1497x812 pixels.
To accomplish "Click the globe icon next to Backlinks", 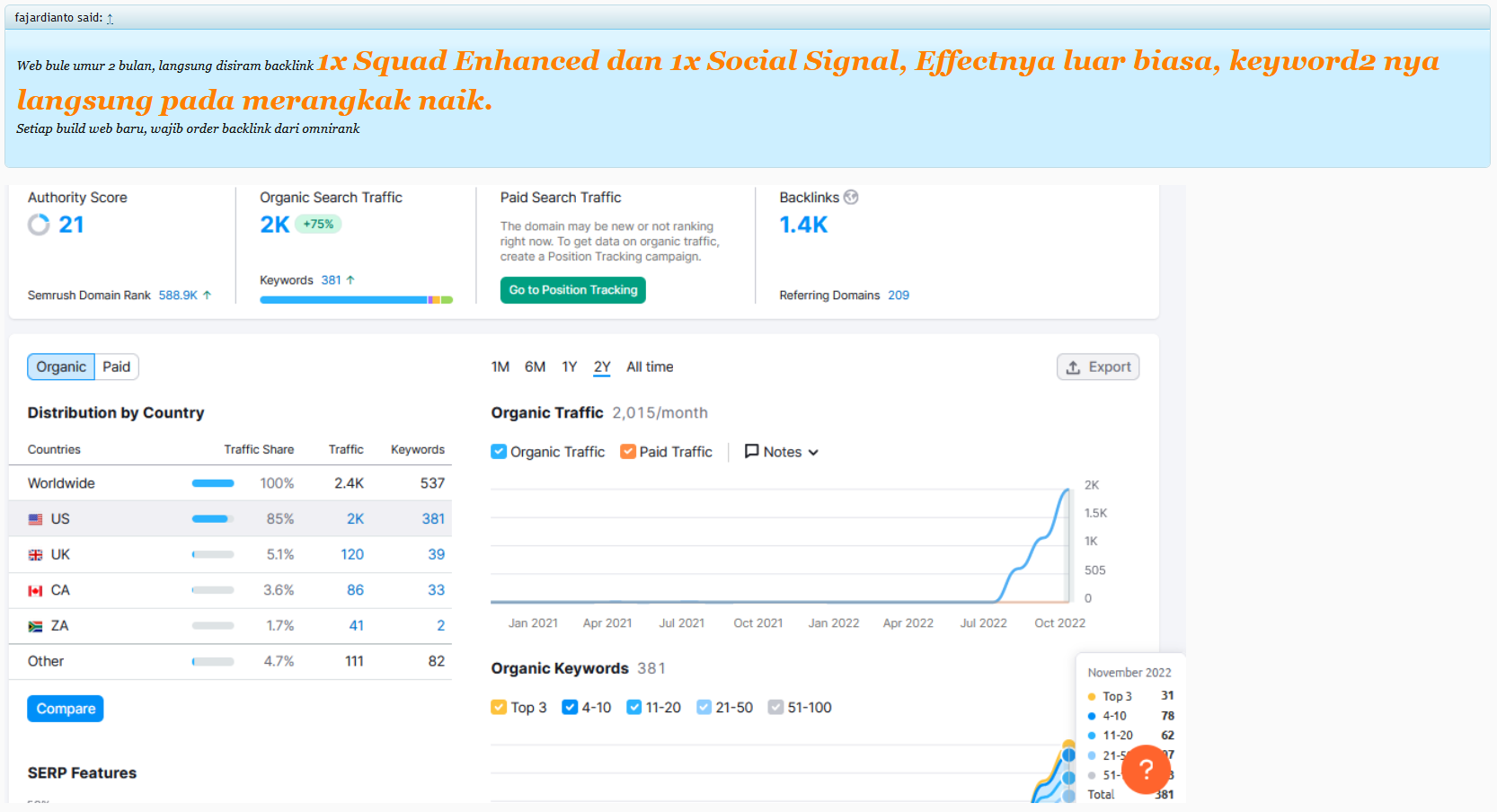I will pos(851,197).
